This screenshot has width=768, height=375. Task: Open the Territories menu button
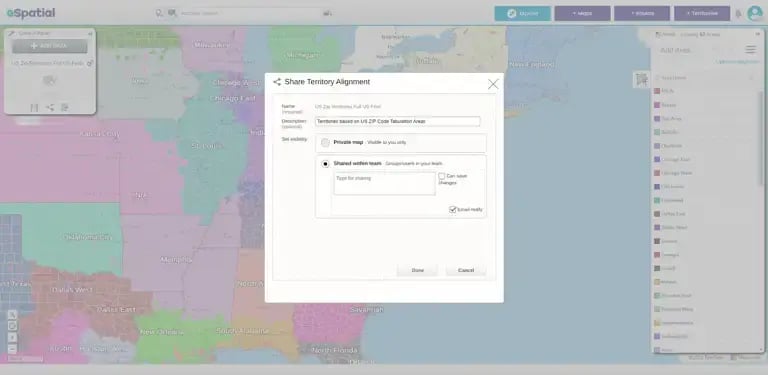click(702, 14)
